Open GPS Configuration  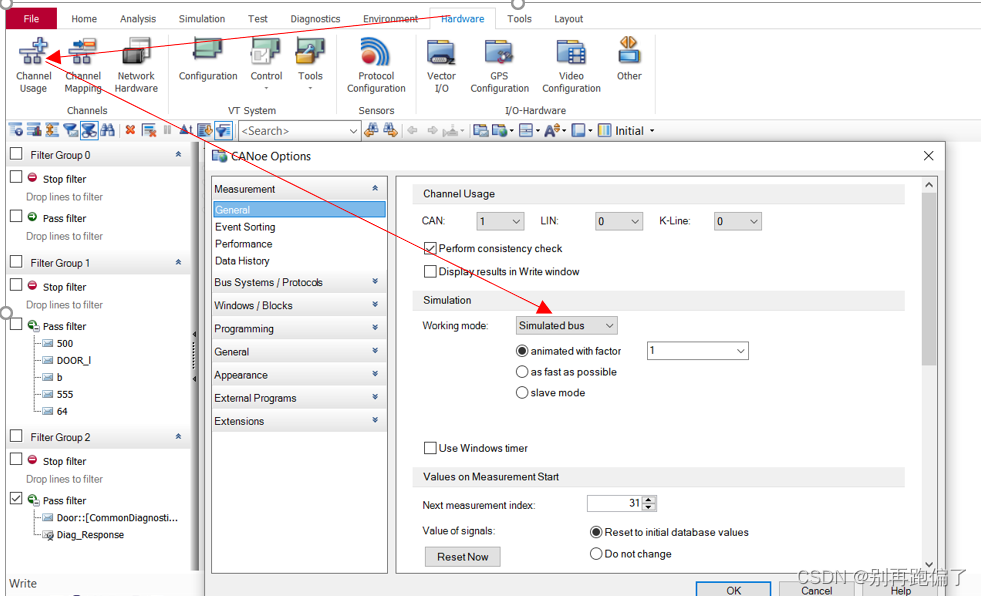[x=499, y=66]
